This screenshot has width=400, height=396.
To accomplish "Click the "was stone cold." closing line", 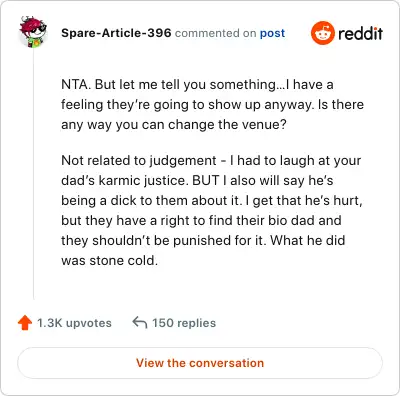I will (x=109, y=261).
